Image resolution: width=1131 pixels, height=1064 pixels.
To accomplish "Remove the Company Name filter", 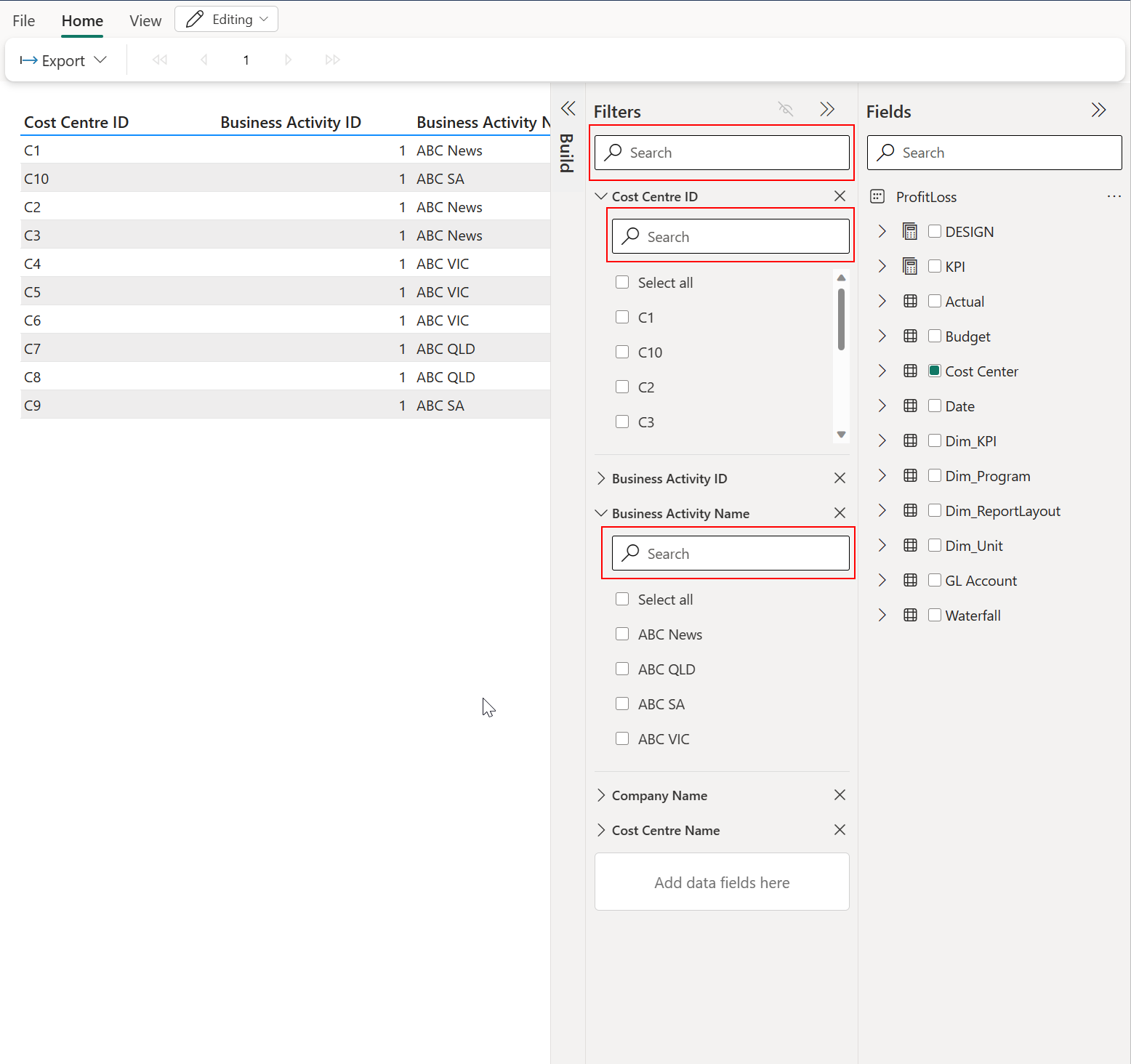I will (840, 795).
